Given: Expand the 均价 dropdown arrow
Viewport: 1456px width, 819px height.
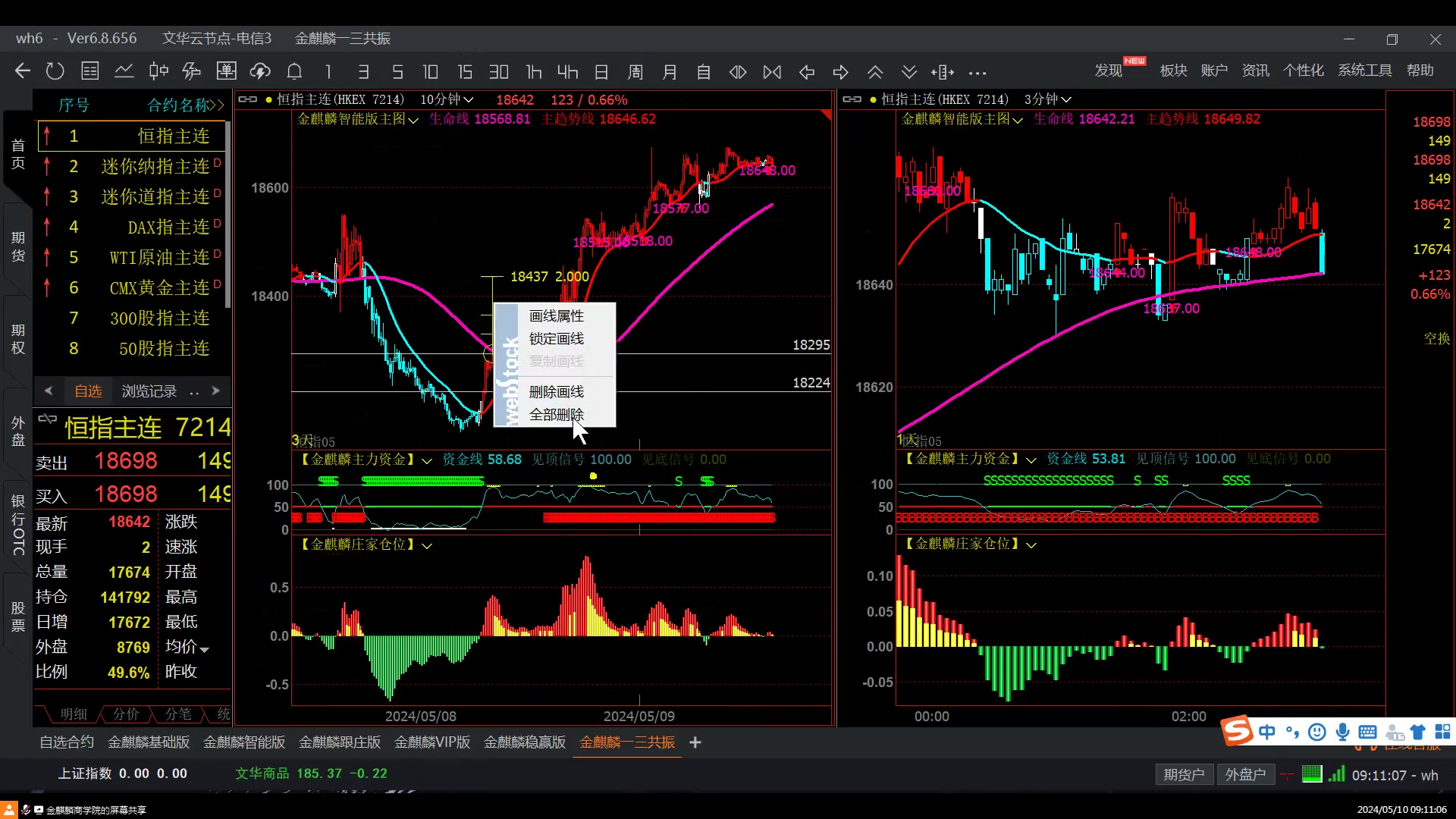Looking at the screenshot, I should point(204,649).
